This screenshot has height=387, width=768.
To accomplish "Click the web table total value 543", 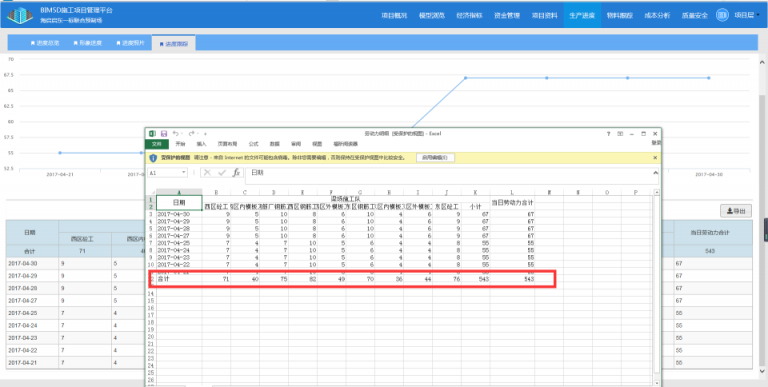I will pyautogui.click(x=710, y=251).
